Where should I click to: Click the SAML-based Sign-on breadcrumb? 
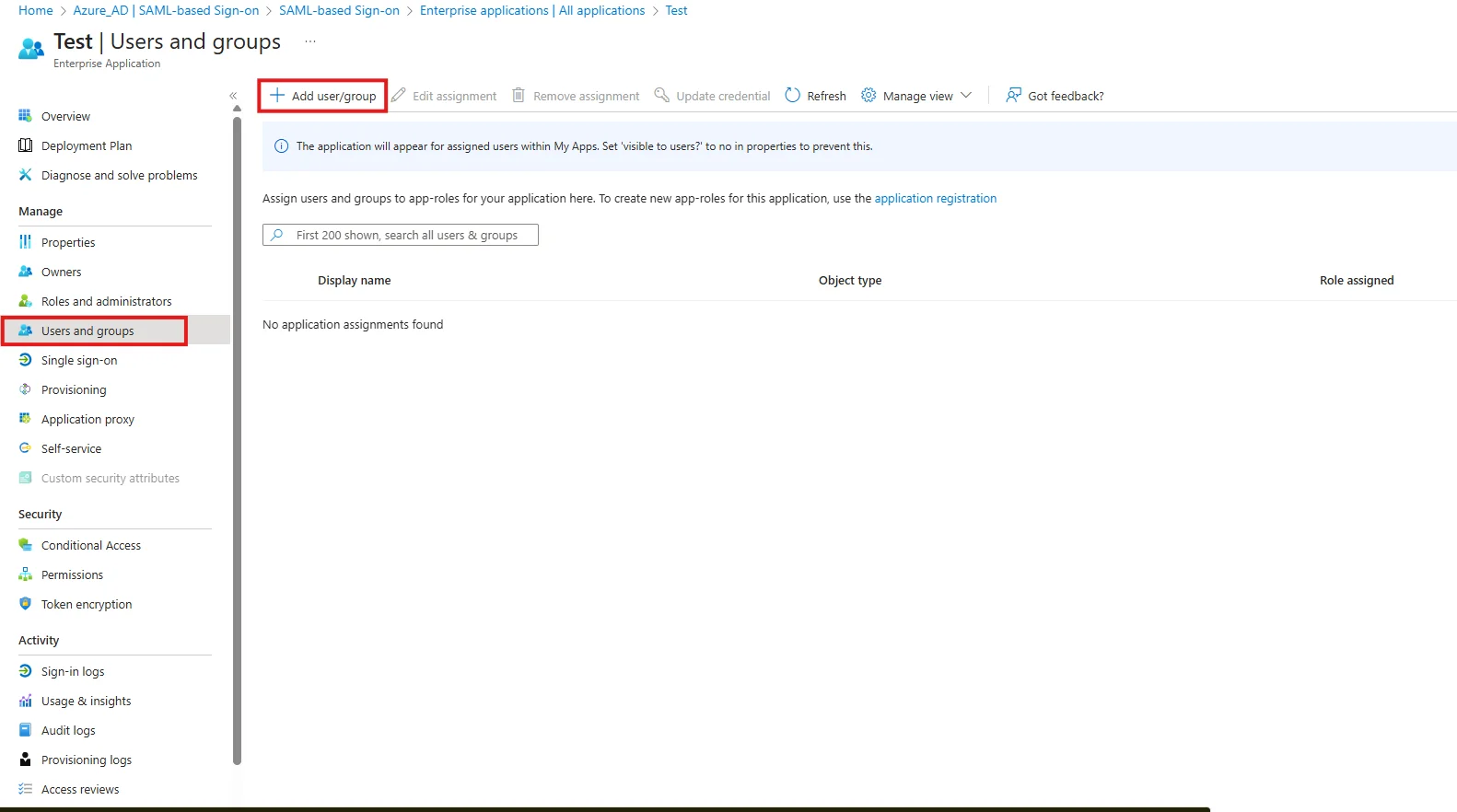[x=339, y=10]
